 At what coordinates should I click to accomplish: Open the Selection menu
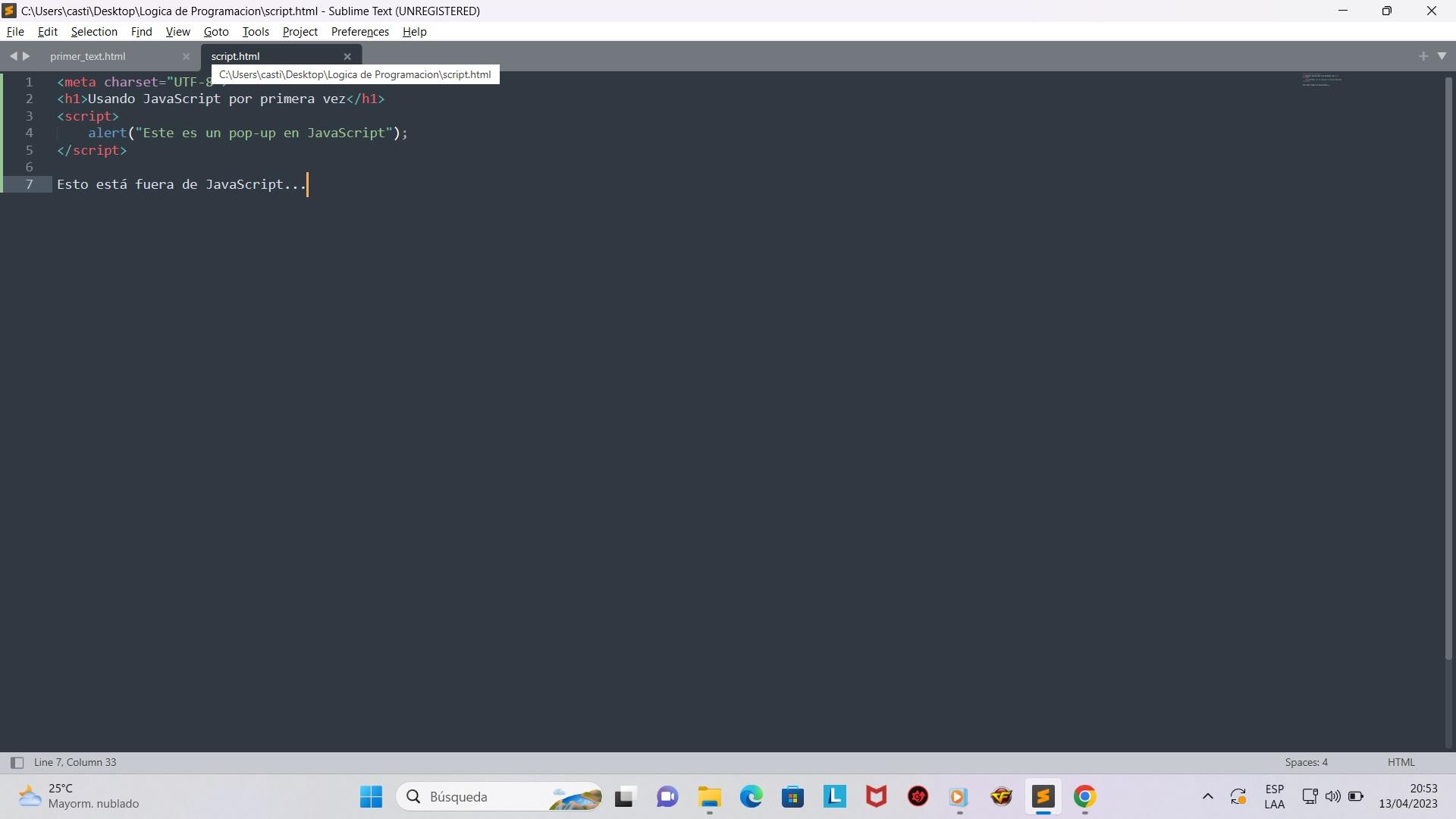pyautogui.click(x=94, y=32)
